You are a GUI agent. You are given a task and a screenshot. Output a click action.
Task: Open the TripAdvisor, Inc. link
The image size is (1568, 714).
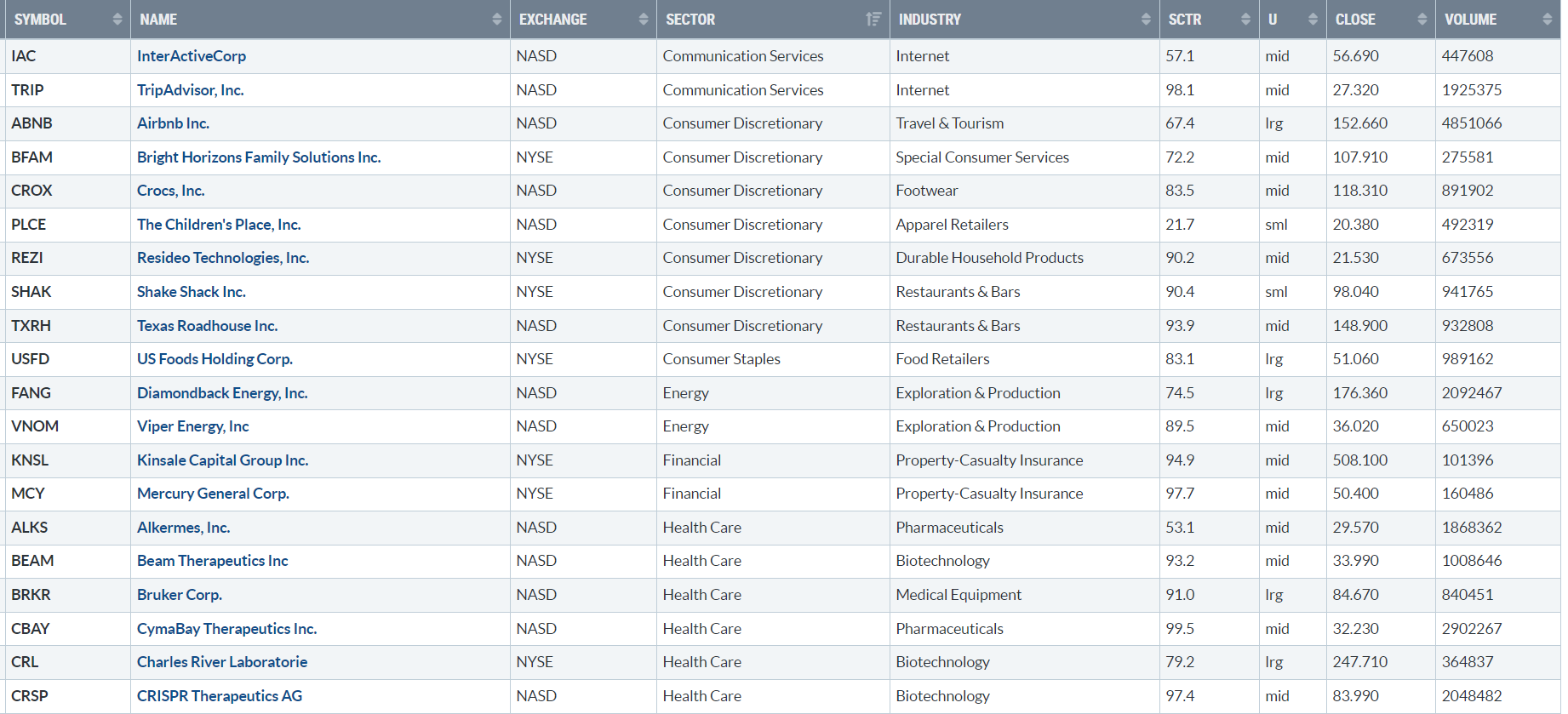(191, 90)
